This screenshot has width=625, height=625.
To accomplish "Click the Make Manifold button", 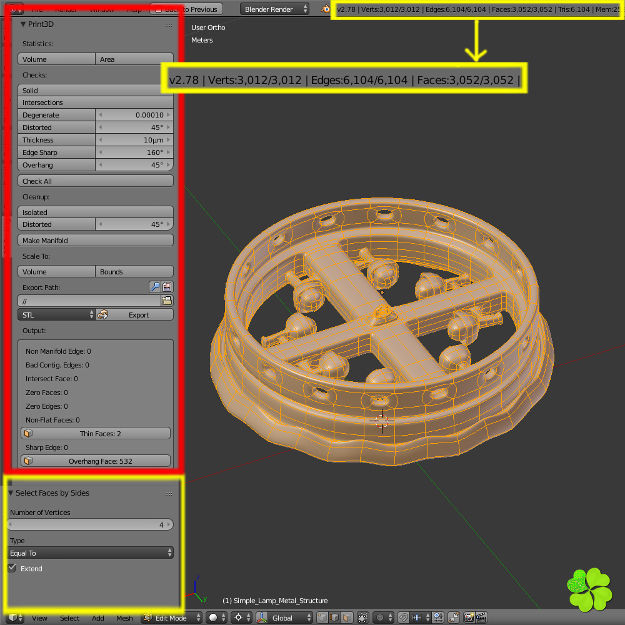I will coord(96,240).
